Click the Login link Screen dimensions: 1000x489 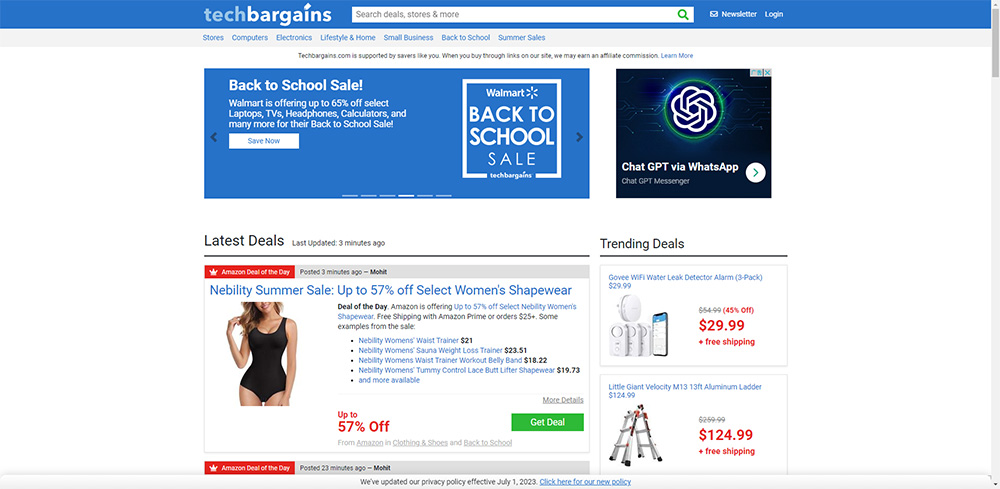pos(774,14)
